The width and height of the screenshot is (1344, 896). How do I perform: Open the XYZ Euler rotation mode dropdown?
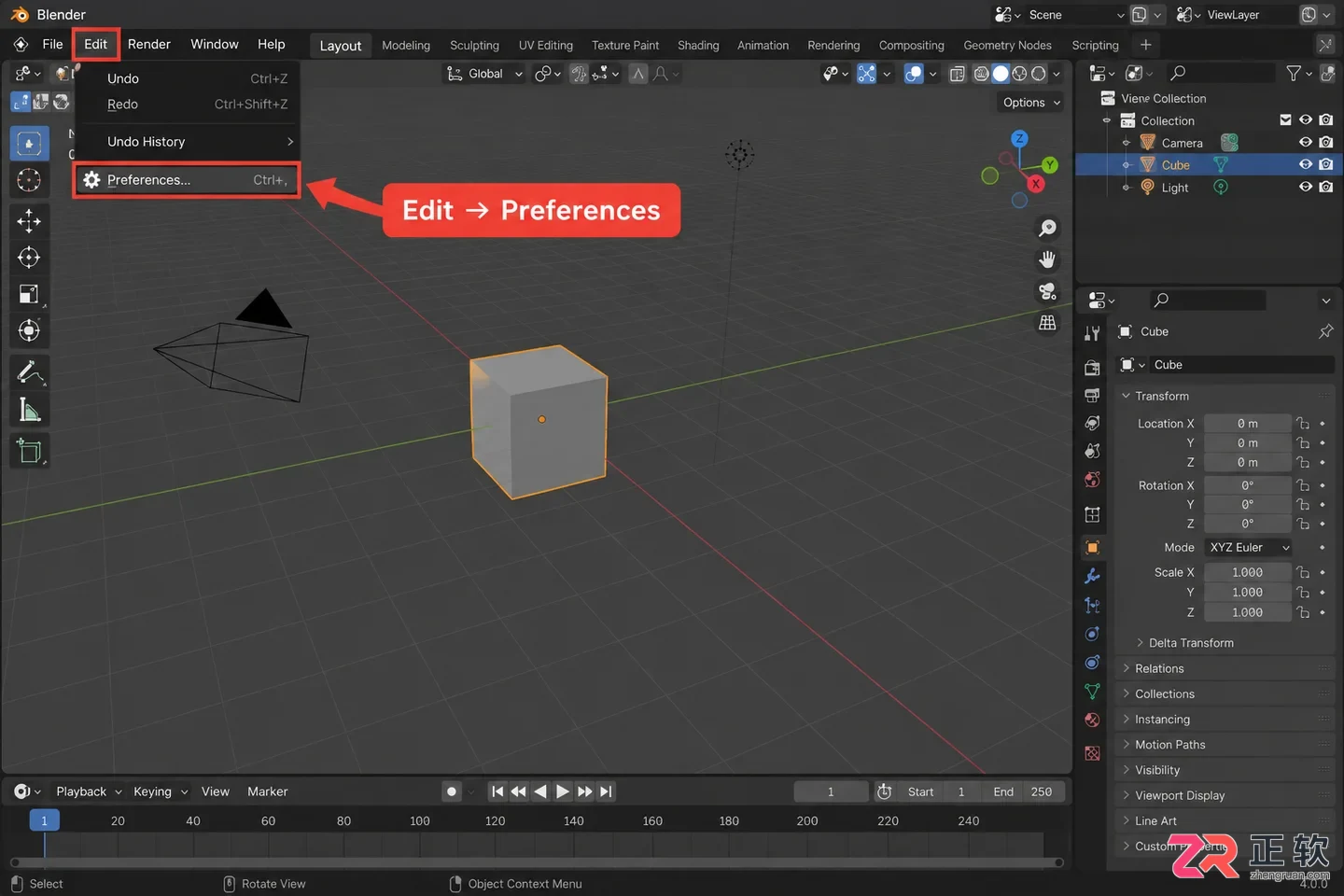pos(1249,548)
